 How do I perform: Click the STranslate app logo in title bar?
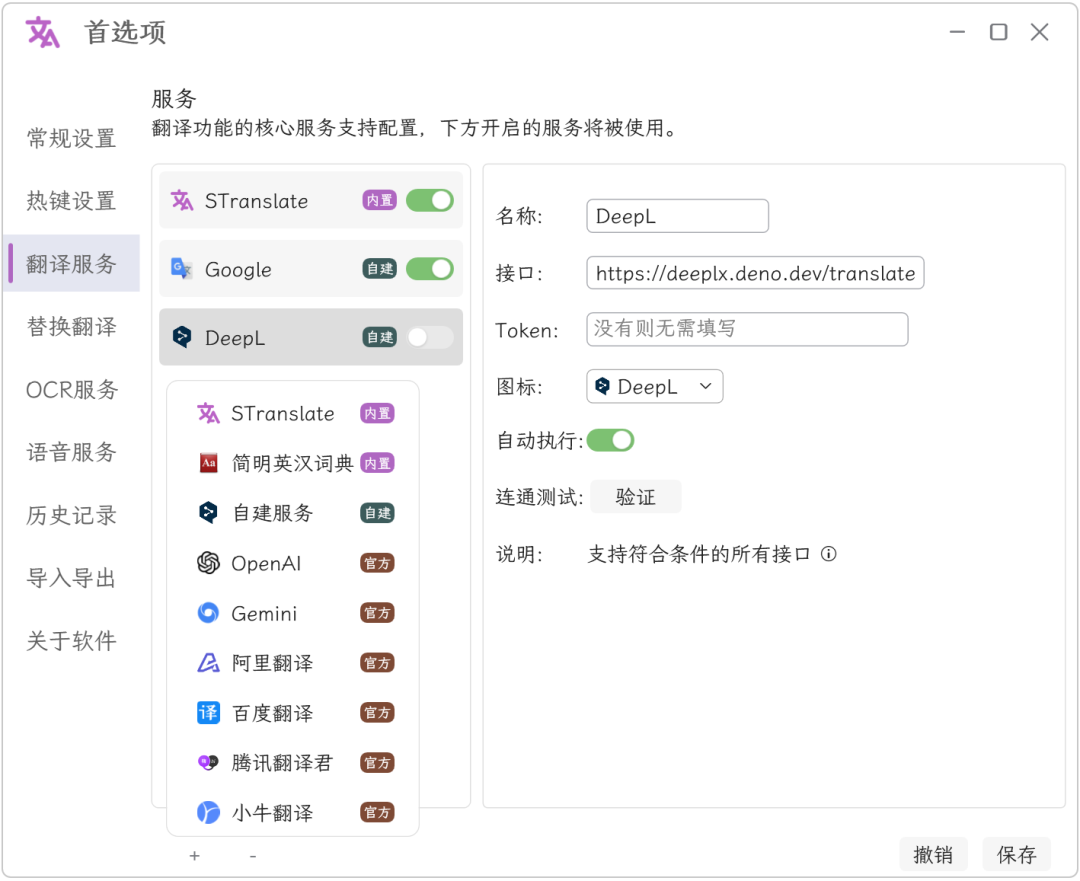tap(43, 32)
